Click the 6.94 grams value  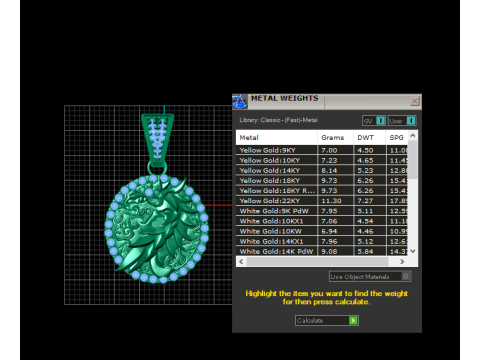tap(329, 231)
